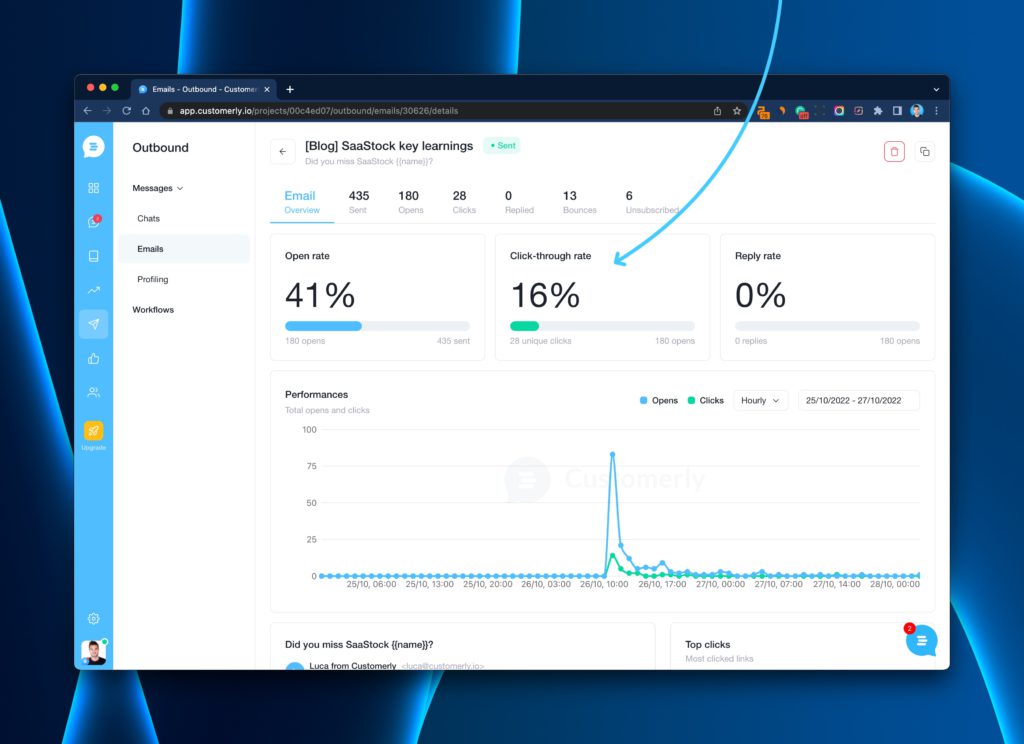The height and width of the screenshot is (744, 1024).
Task: Select the 6 Unsubscribed tab
Action: pyautogui.click(x=652, y=202)
